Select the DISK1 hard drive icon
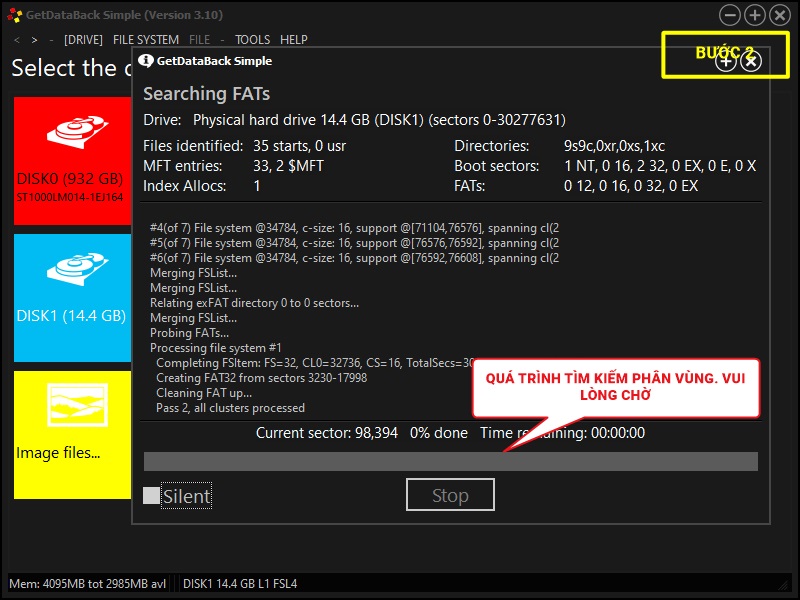 pos(77,269)
